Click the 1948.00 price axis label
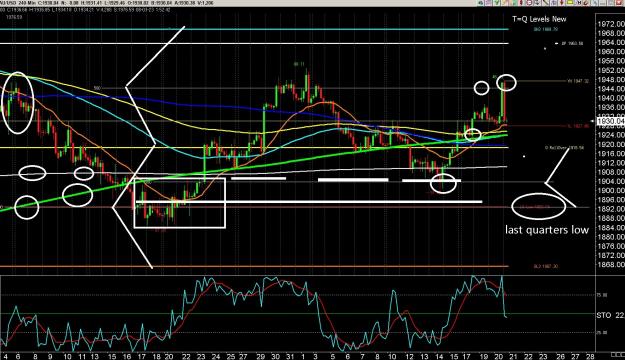 pos(611,79)
